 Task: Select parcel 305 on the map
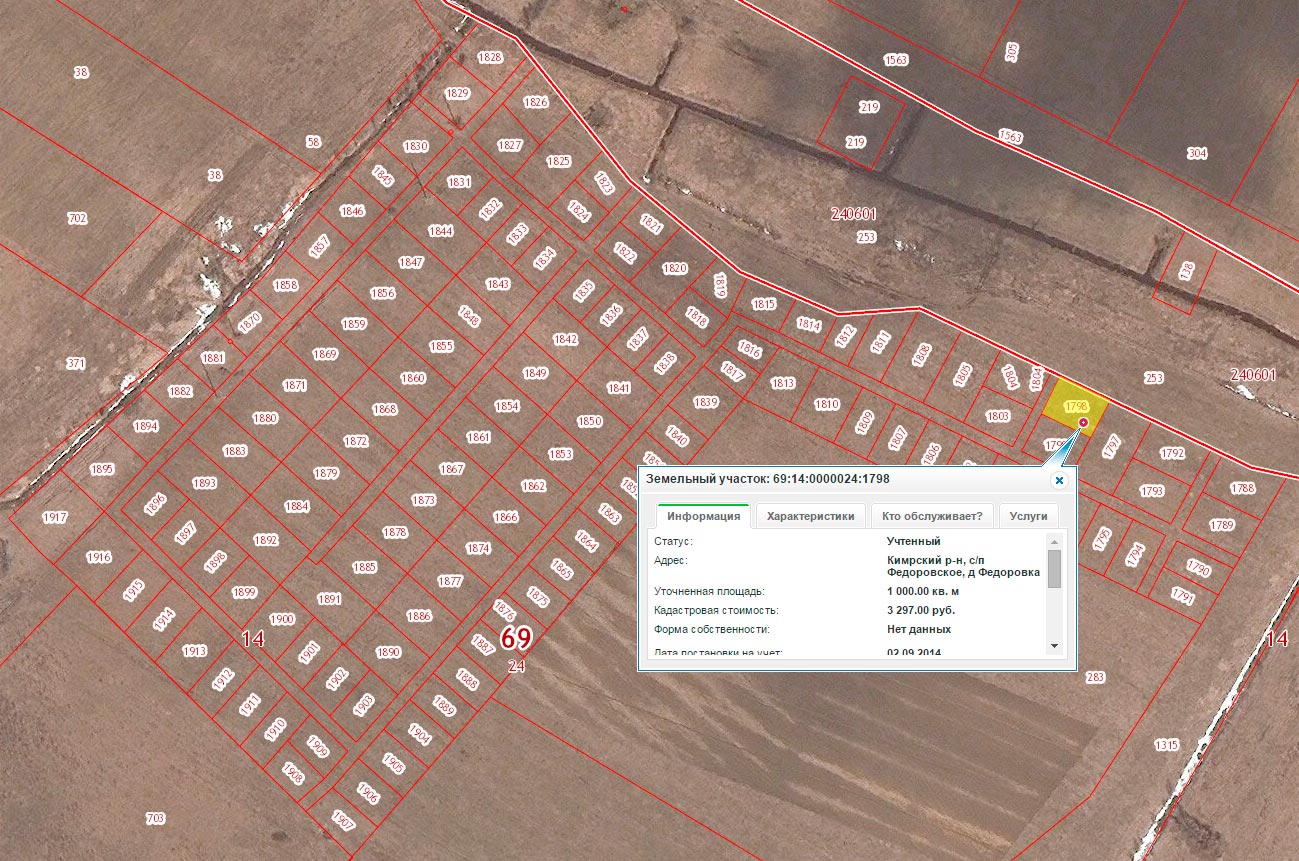1012,52
